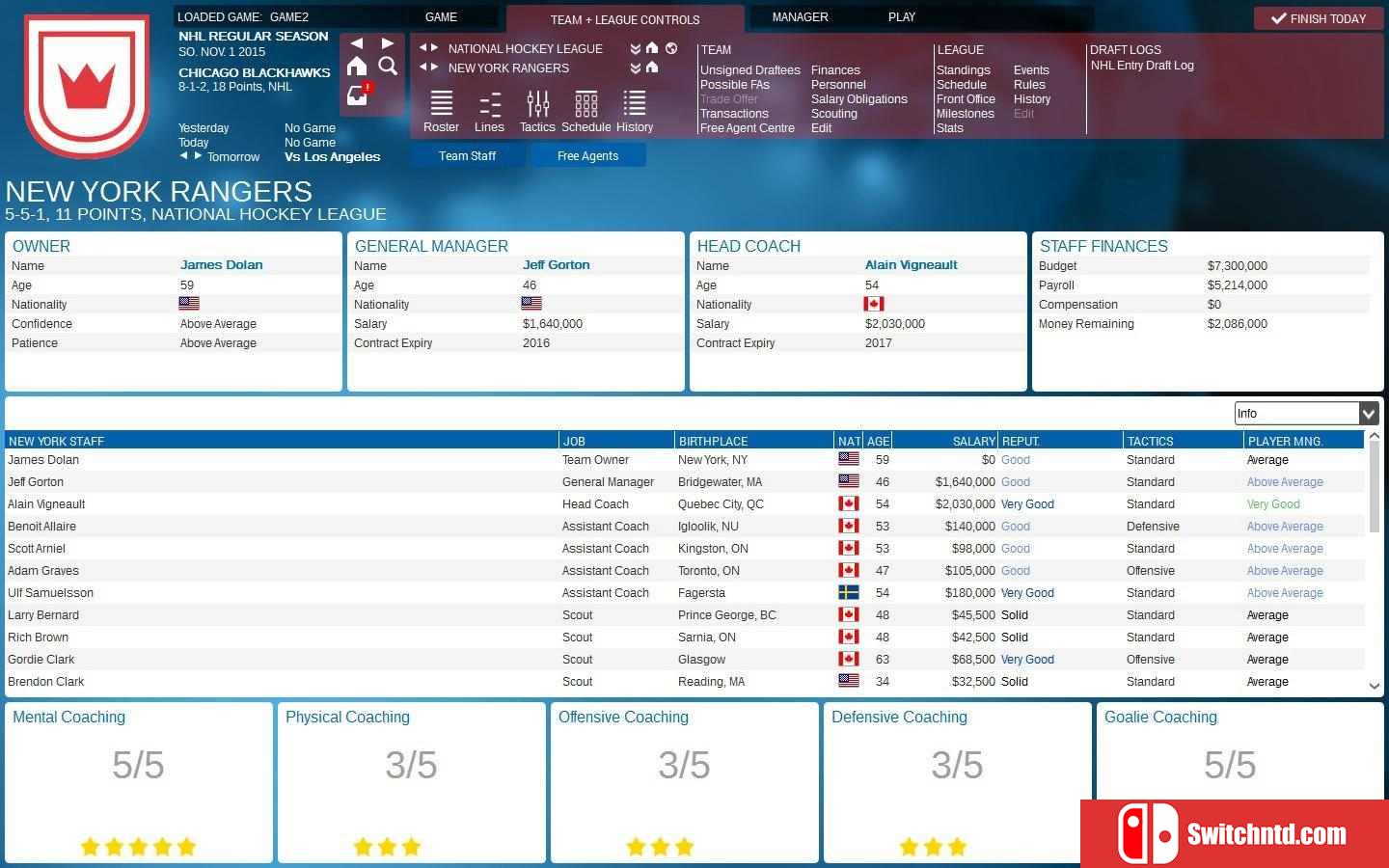Open the inbox with the red alert

pos(359,95)
